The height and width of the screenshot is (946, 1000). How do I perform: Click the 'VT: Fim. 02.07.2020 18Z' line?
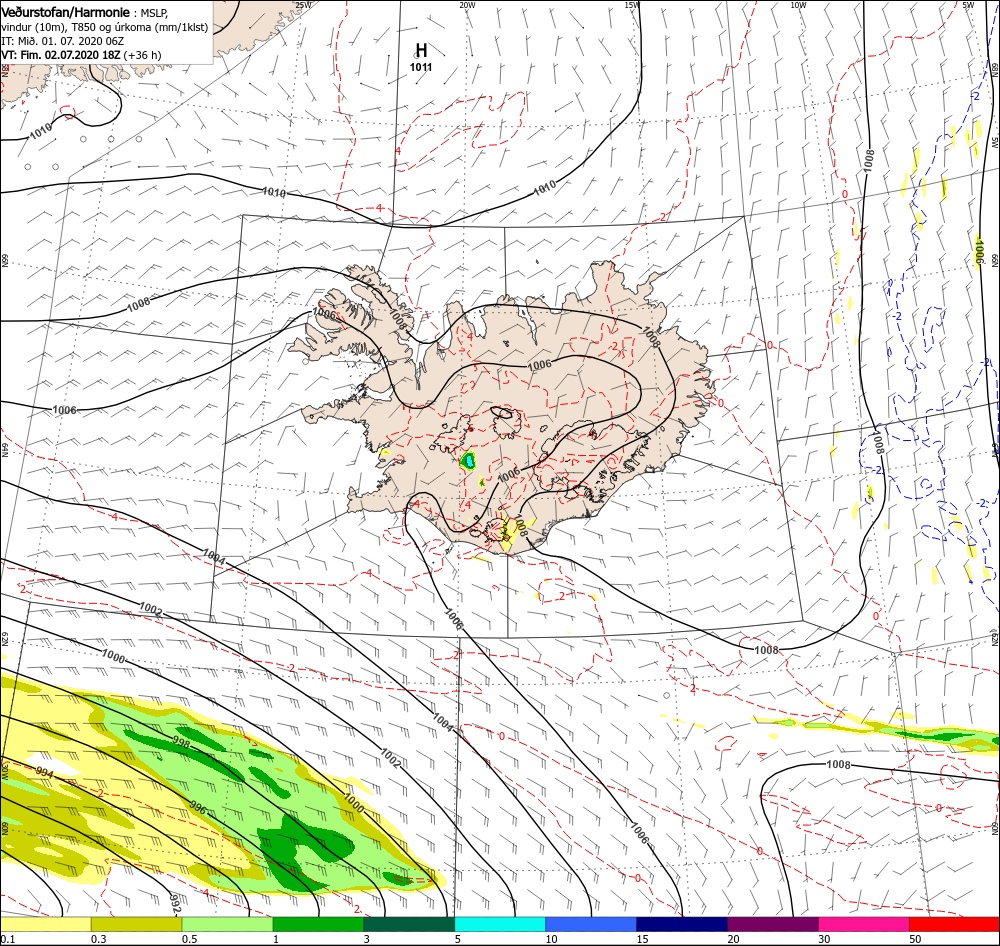tap(61, 55)
